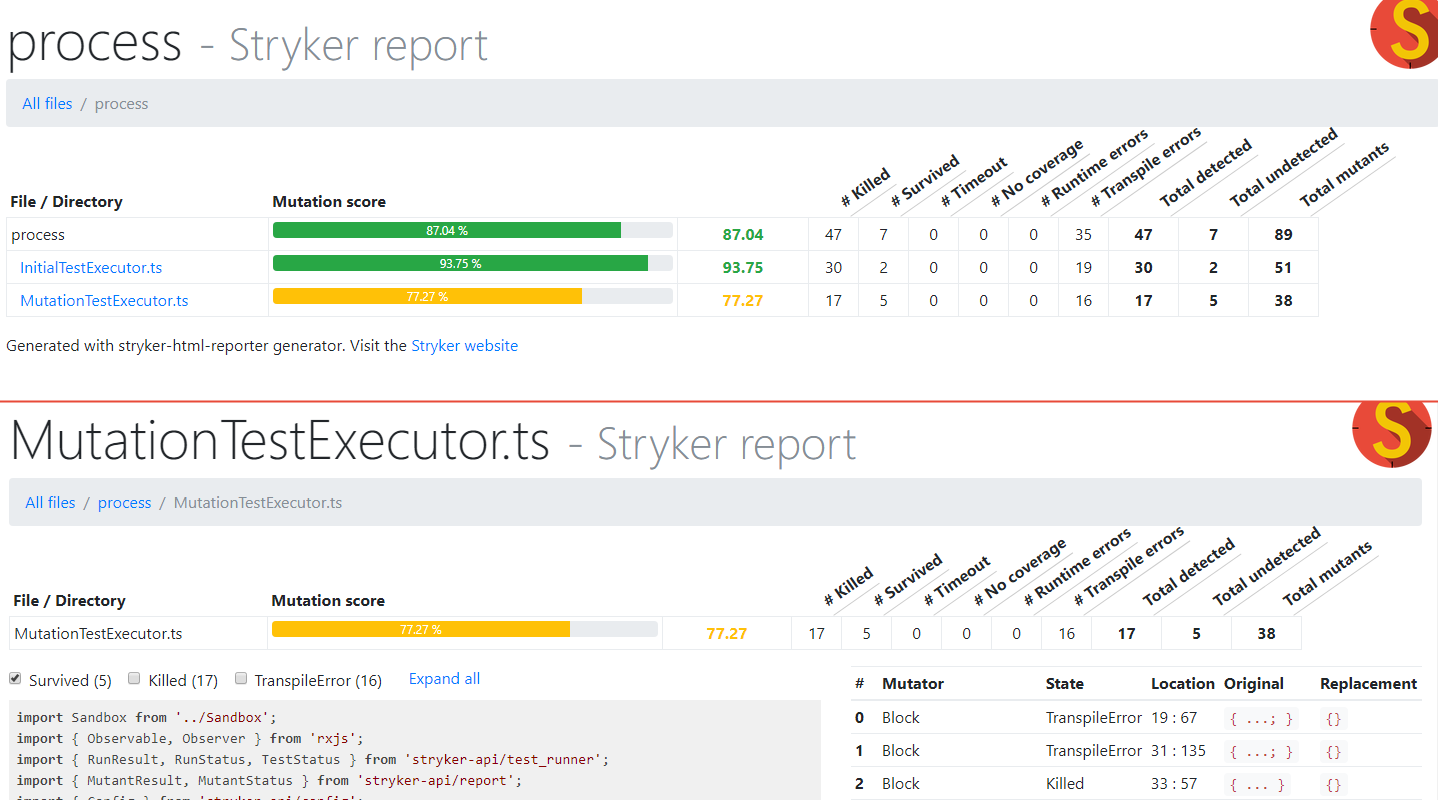Select mutant row 0 Block TranspileError
Screen dimensions: 1438x800
point(1135,717)
